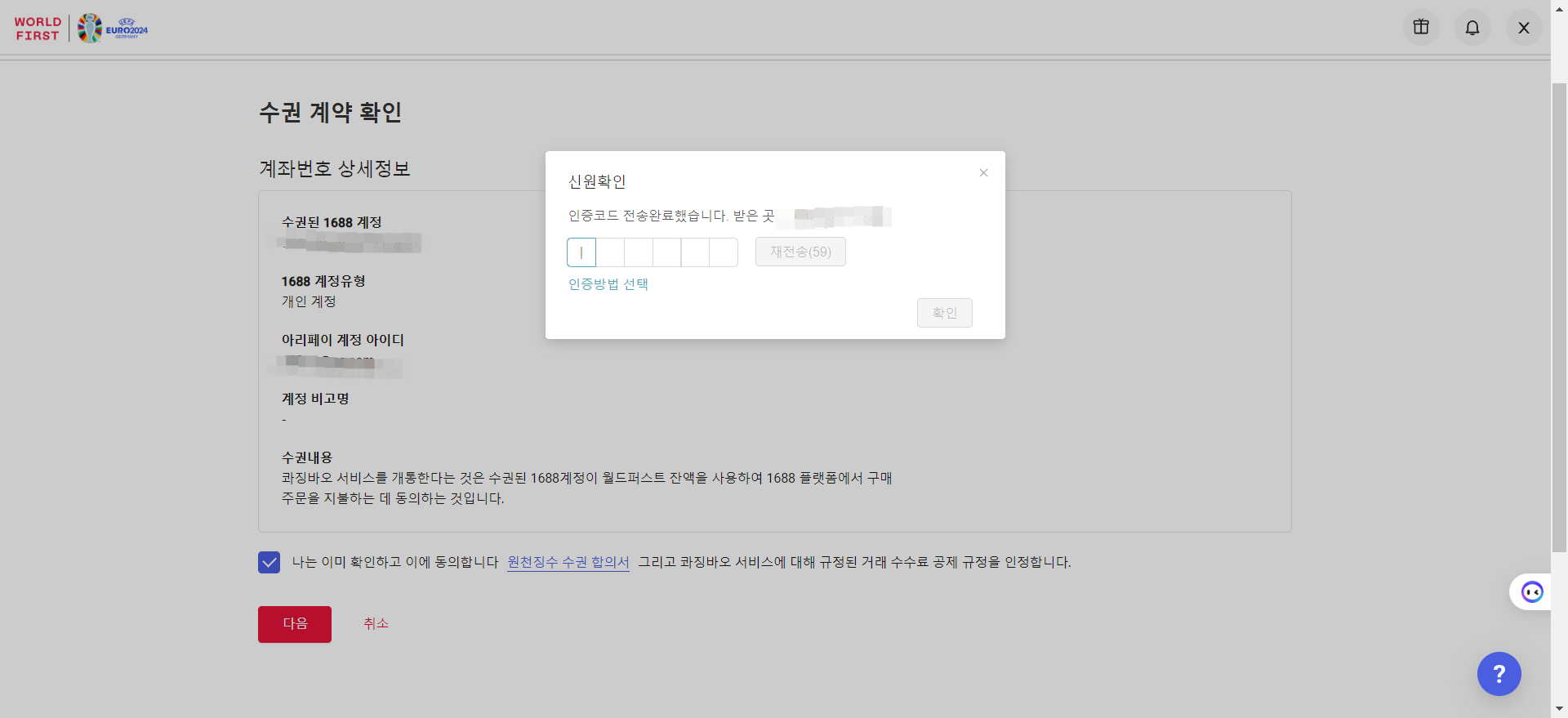Open the 원천징수 수권 합의서 link
This screenshot has width=1568, height=718.
coord(568,562)
